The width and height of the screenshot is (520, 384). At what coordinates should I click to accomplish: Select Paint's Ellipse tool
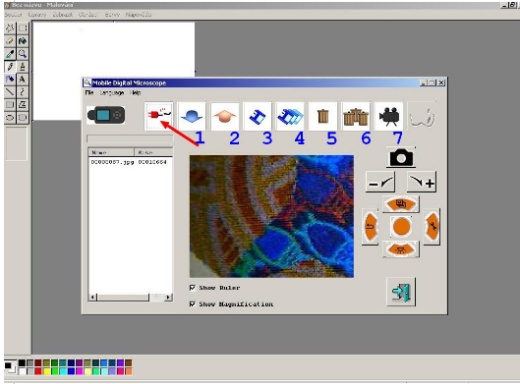[10, 117]
